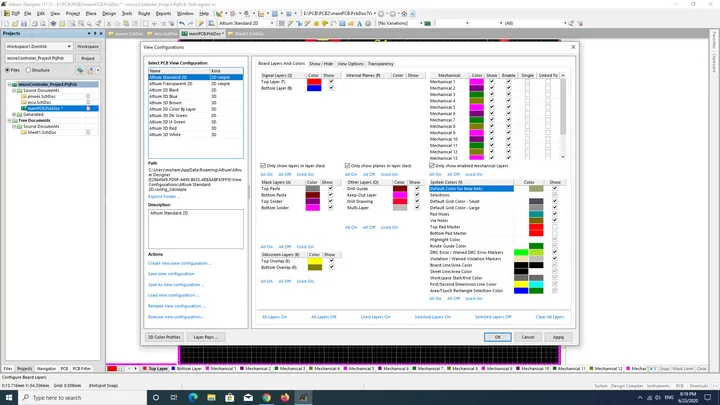Open Mail app from the taskbar
Viewport: 720px width, 405px height.
click(x=248, y=397)
